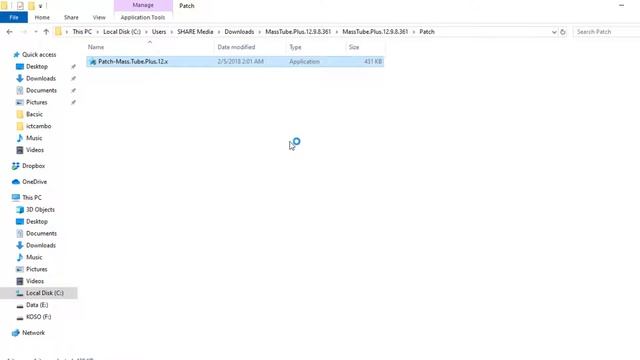Navigate to Local Disk (C:) breadcrumb

click(122, 32)
